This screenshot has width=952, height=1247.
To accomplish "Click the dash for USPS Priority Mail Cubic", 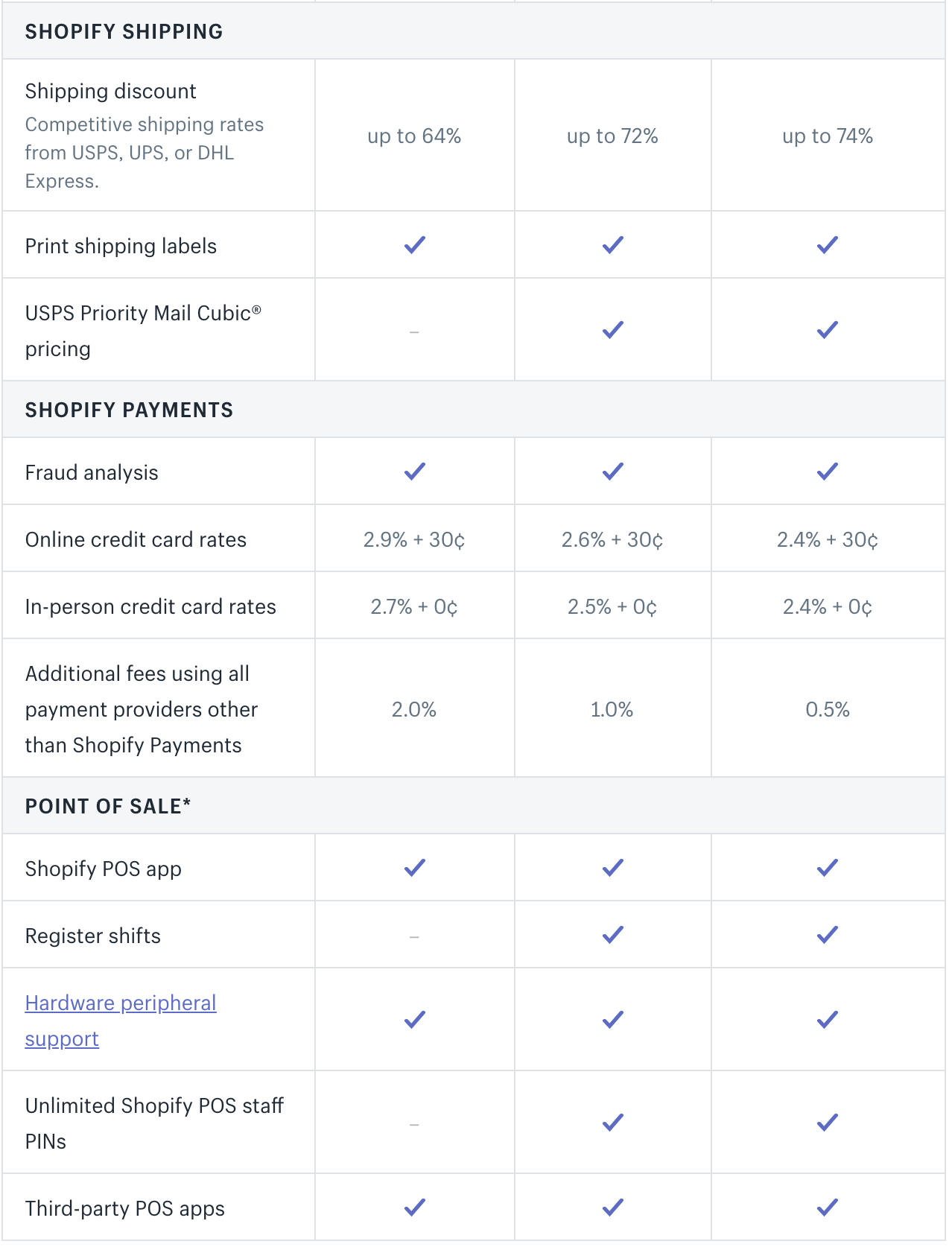I will [x=414, y=331].
